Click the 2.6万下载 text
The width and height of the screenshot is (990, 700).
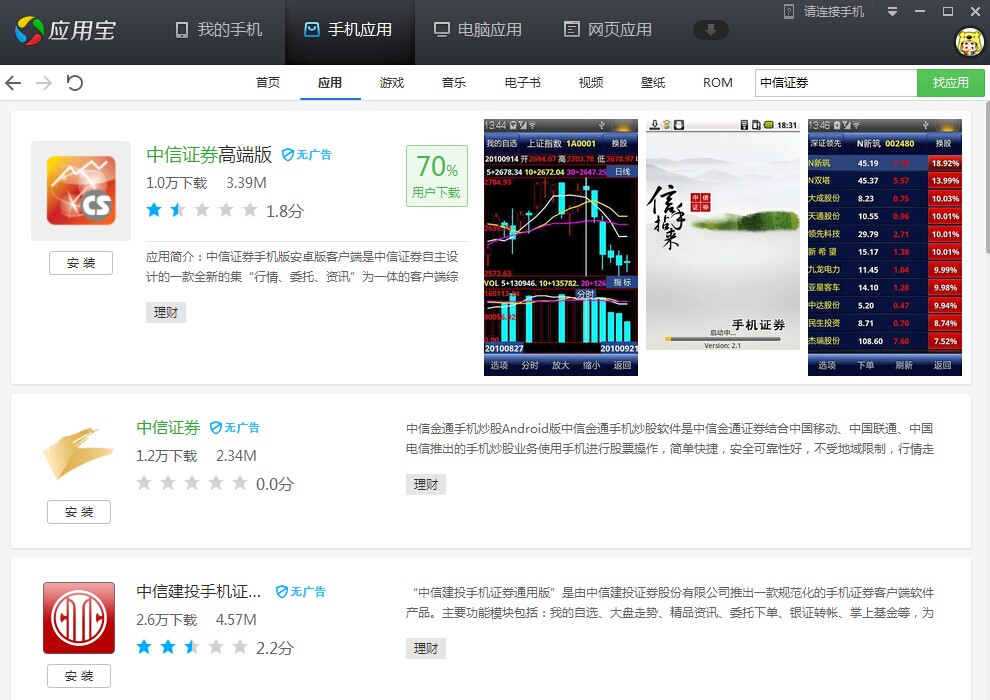pos(167,620)
